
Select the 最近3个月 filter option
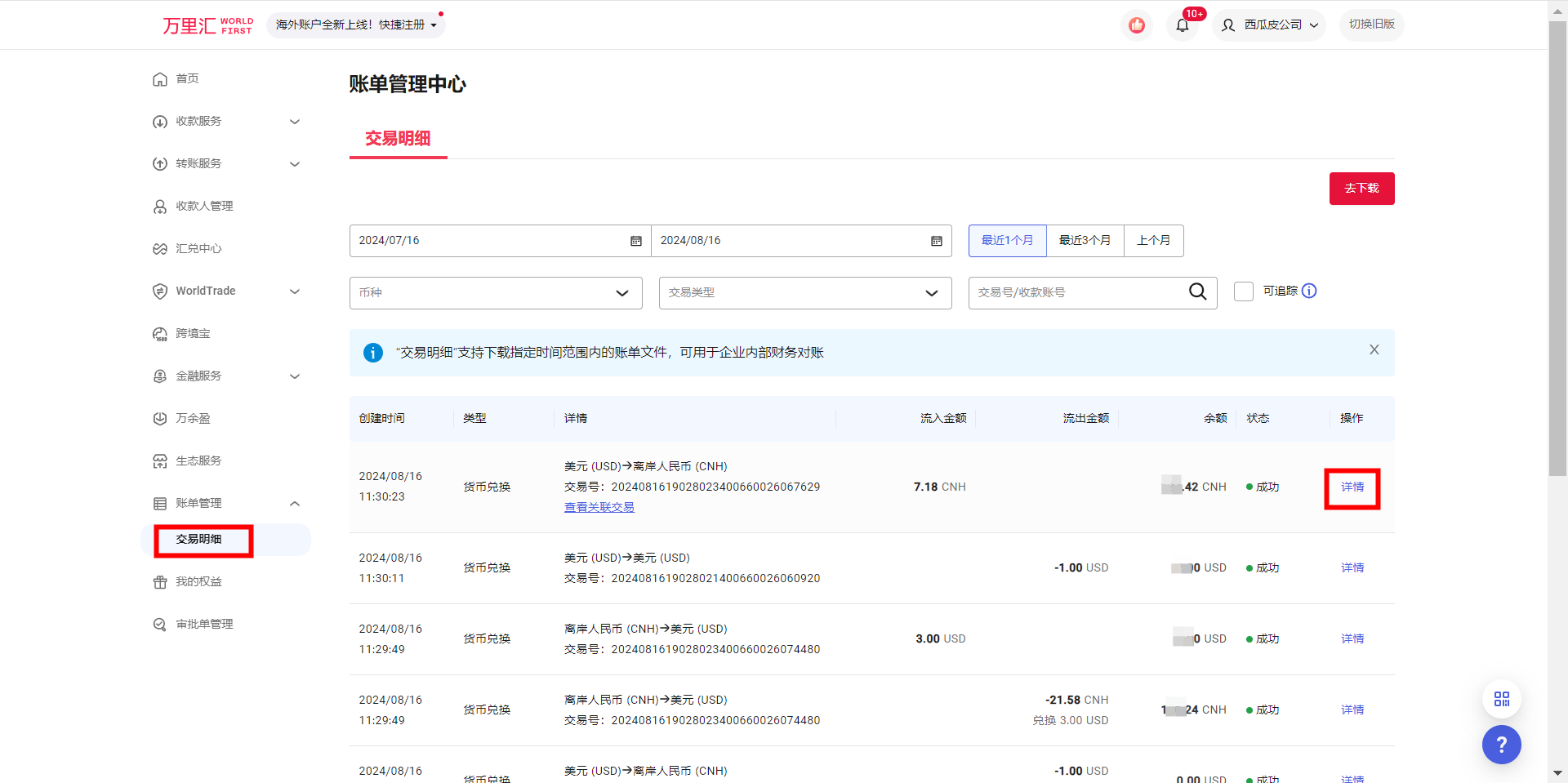click(x=1085, y=240)
